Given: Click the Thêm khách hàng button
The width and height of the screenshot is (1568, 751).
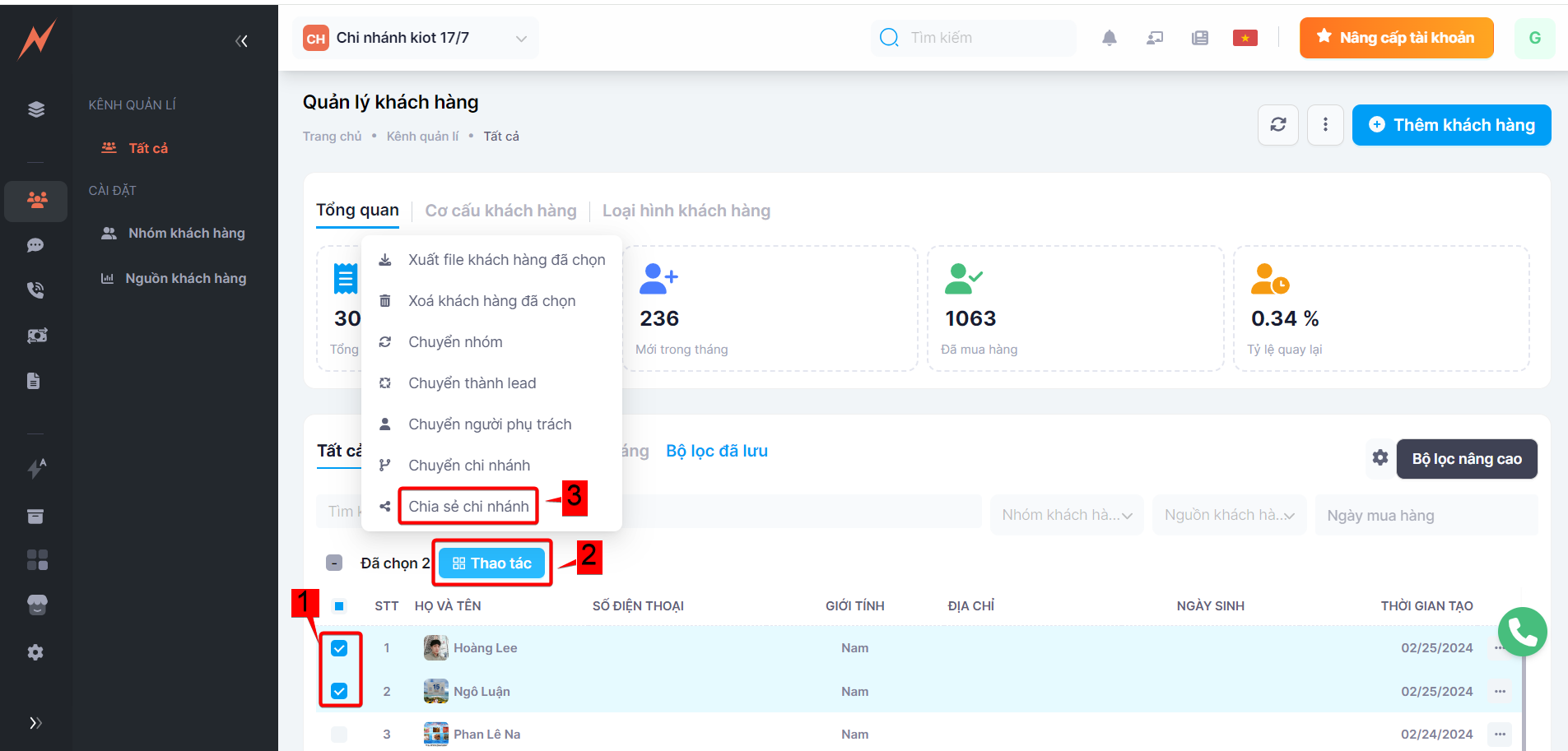Looking at the screenshot, I should click(1451, 125).
